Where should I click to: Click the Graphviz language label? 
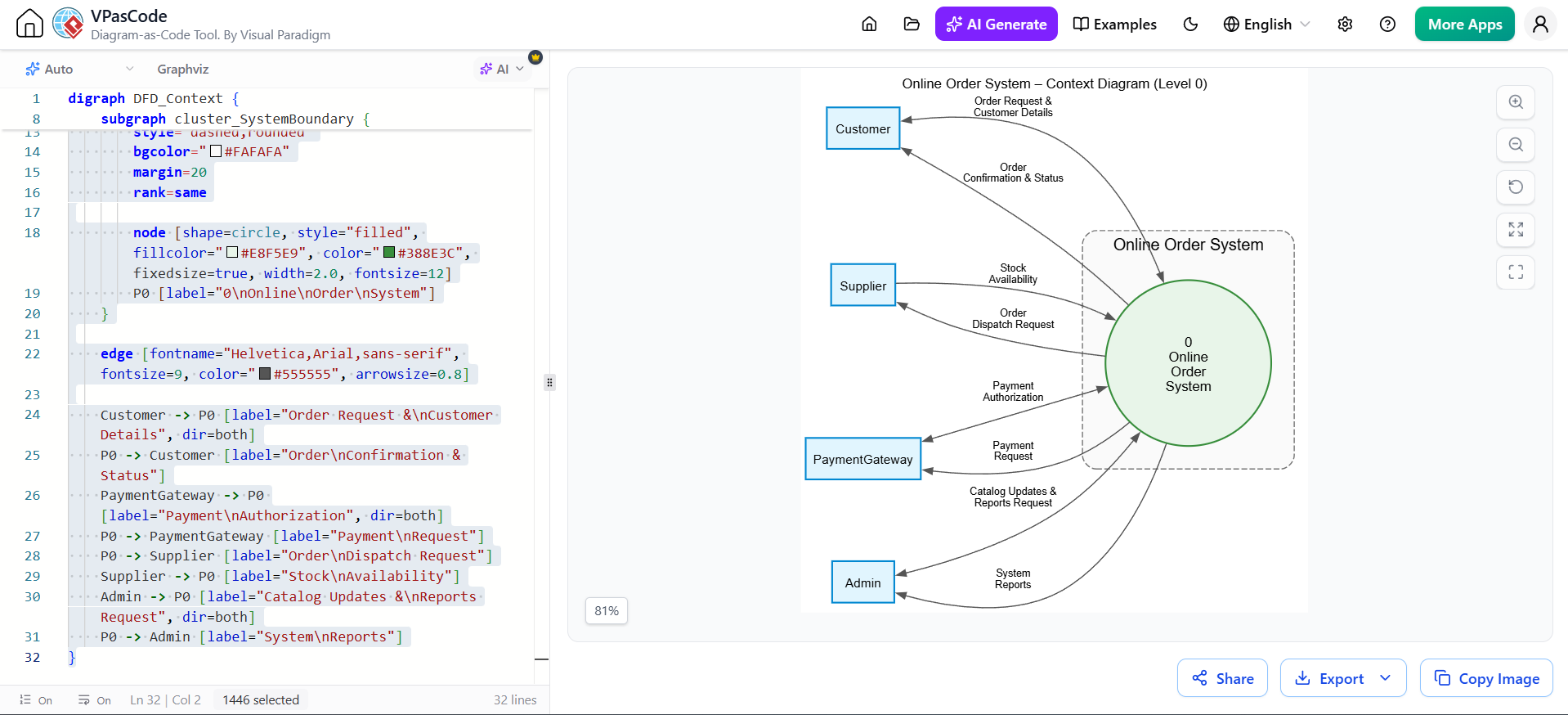pos(183,70)
